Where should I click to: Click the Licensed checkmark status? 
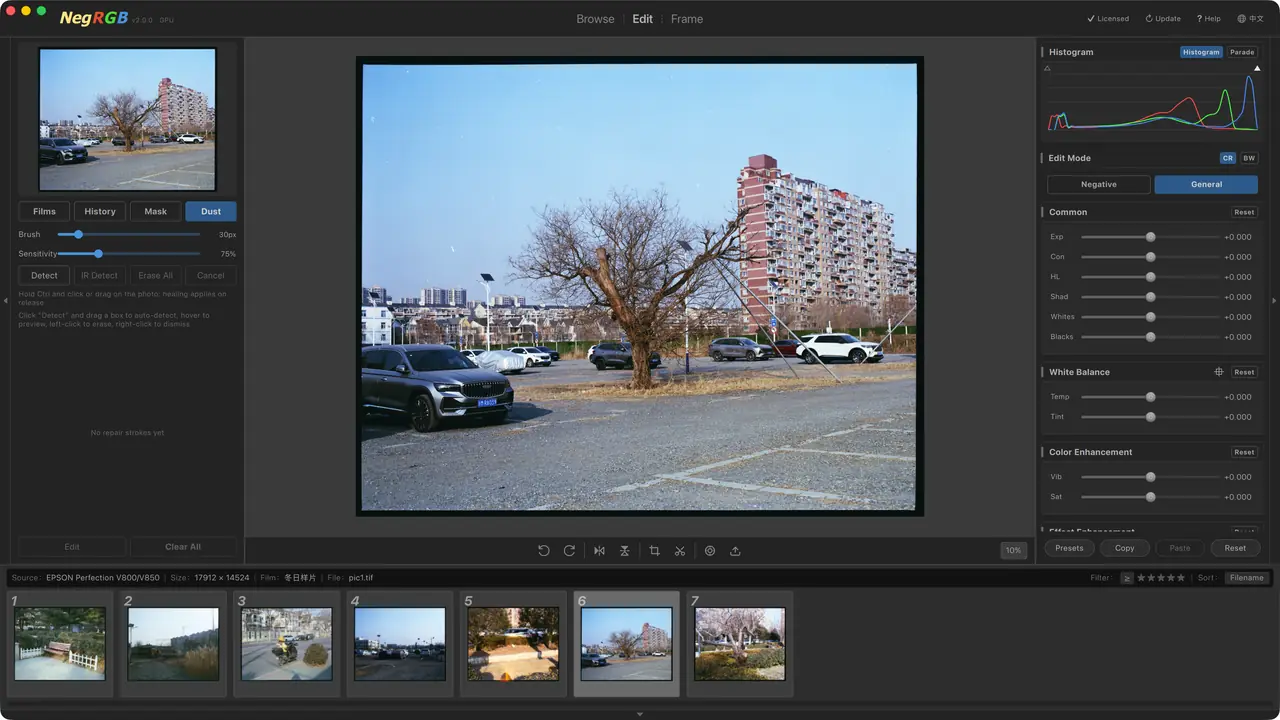click(1108, 19)
